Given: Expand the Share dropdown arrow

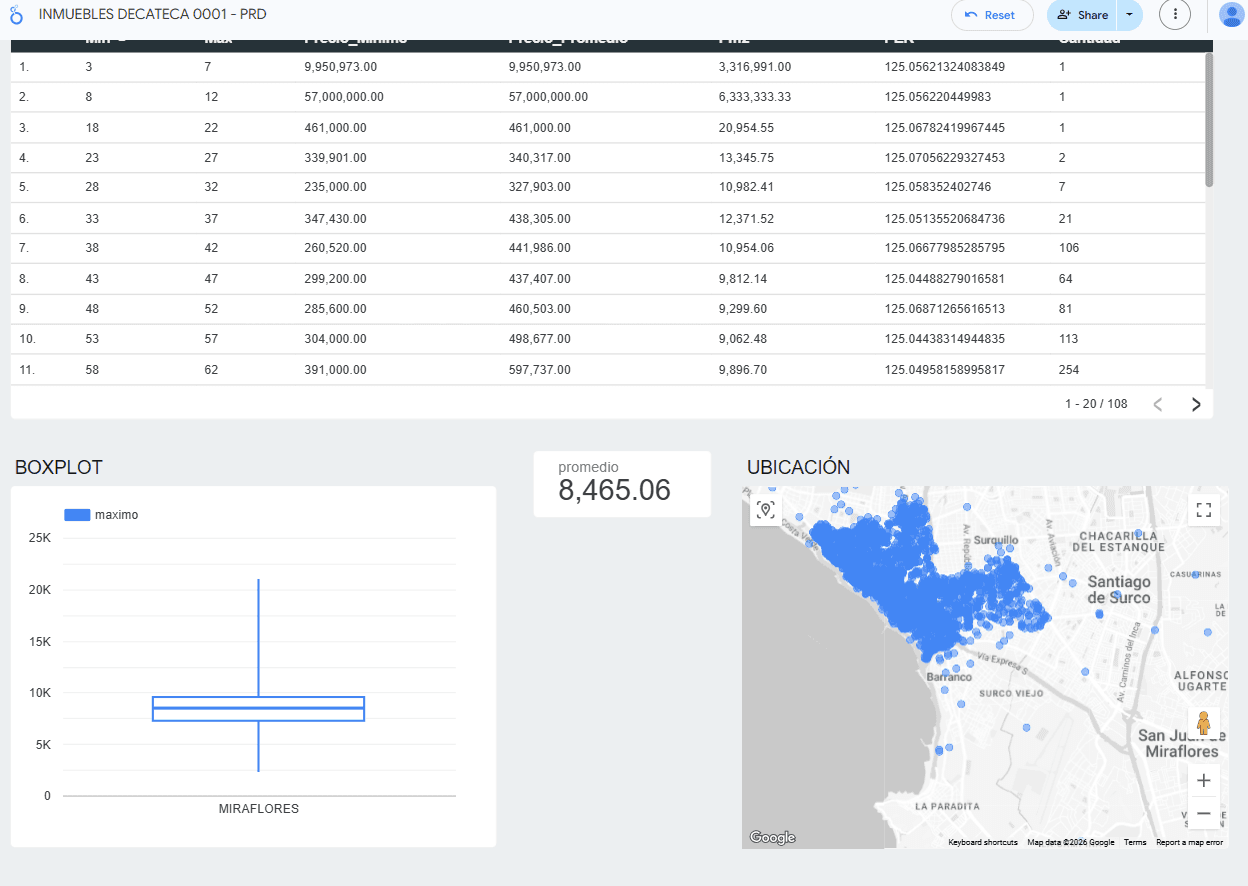Looking at the screenshot, I should [x=1130, y=15].
